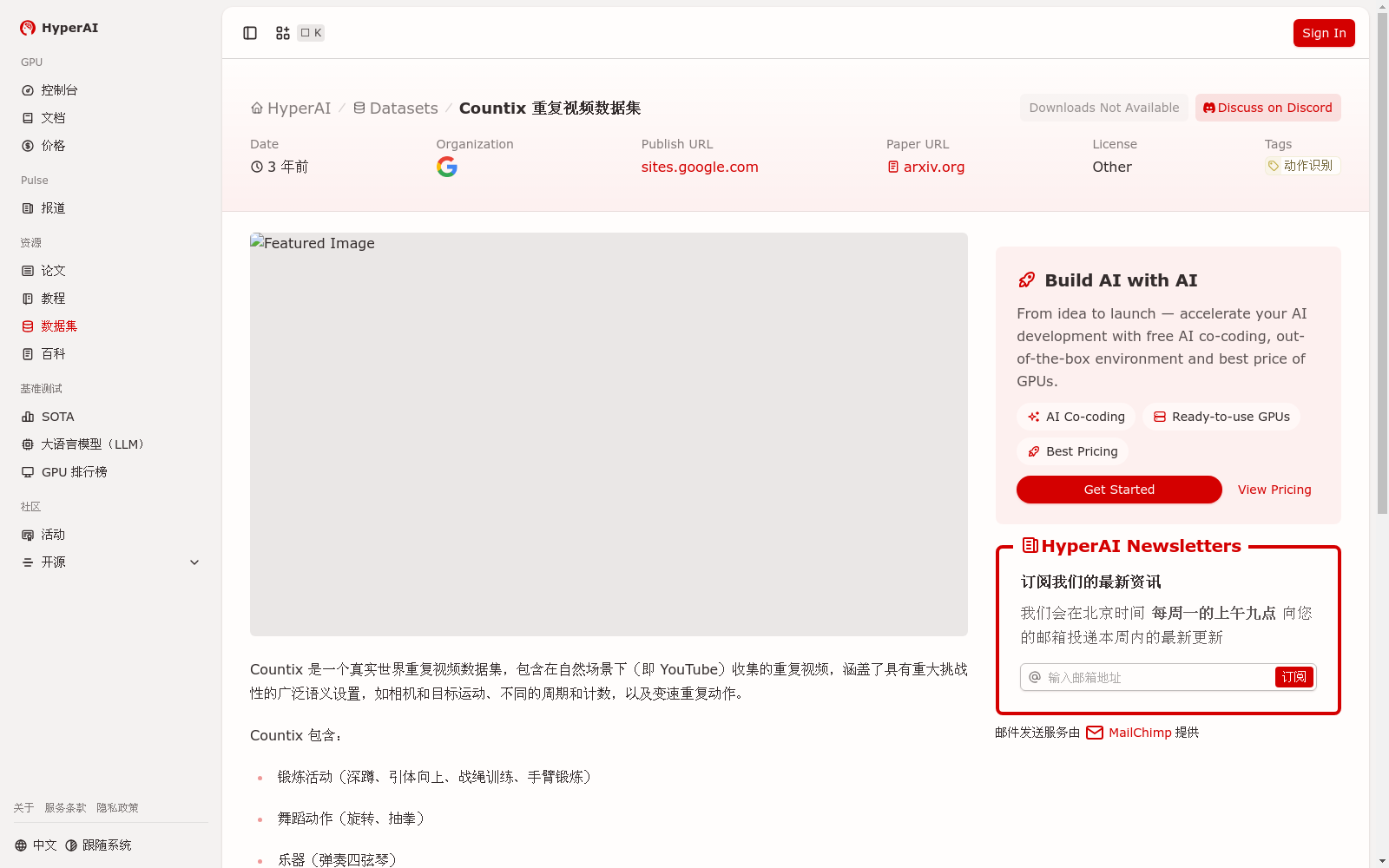Open 教程 tutorials in sidebar
Screen dimensions: 1389x868
click(111, 299)
